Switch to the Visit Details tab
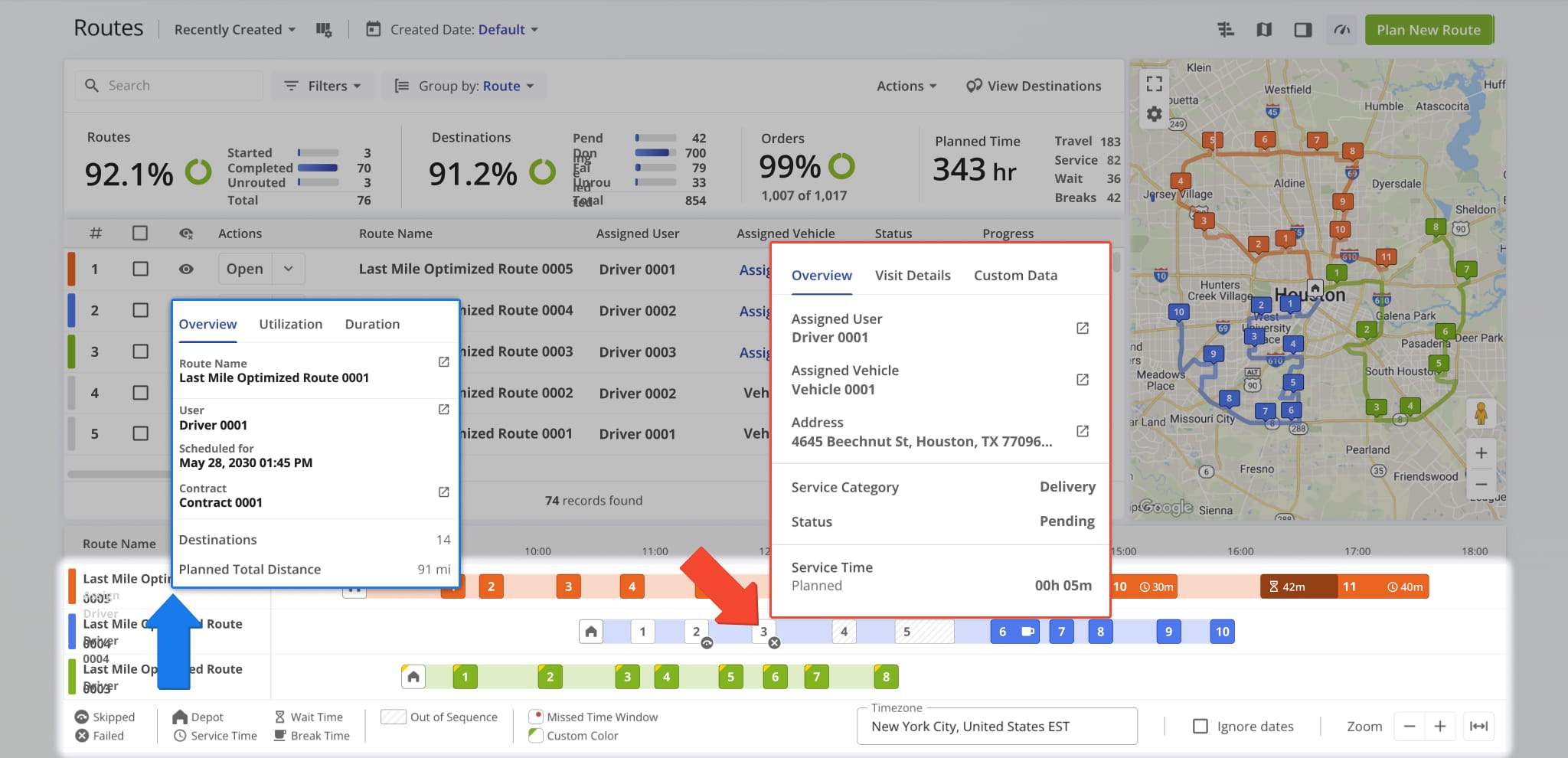The image size is (1568, 758). 913,276
